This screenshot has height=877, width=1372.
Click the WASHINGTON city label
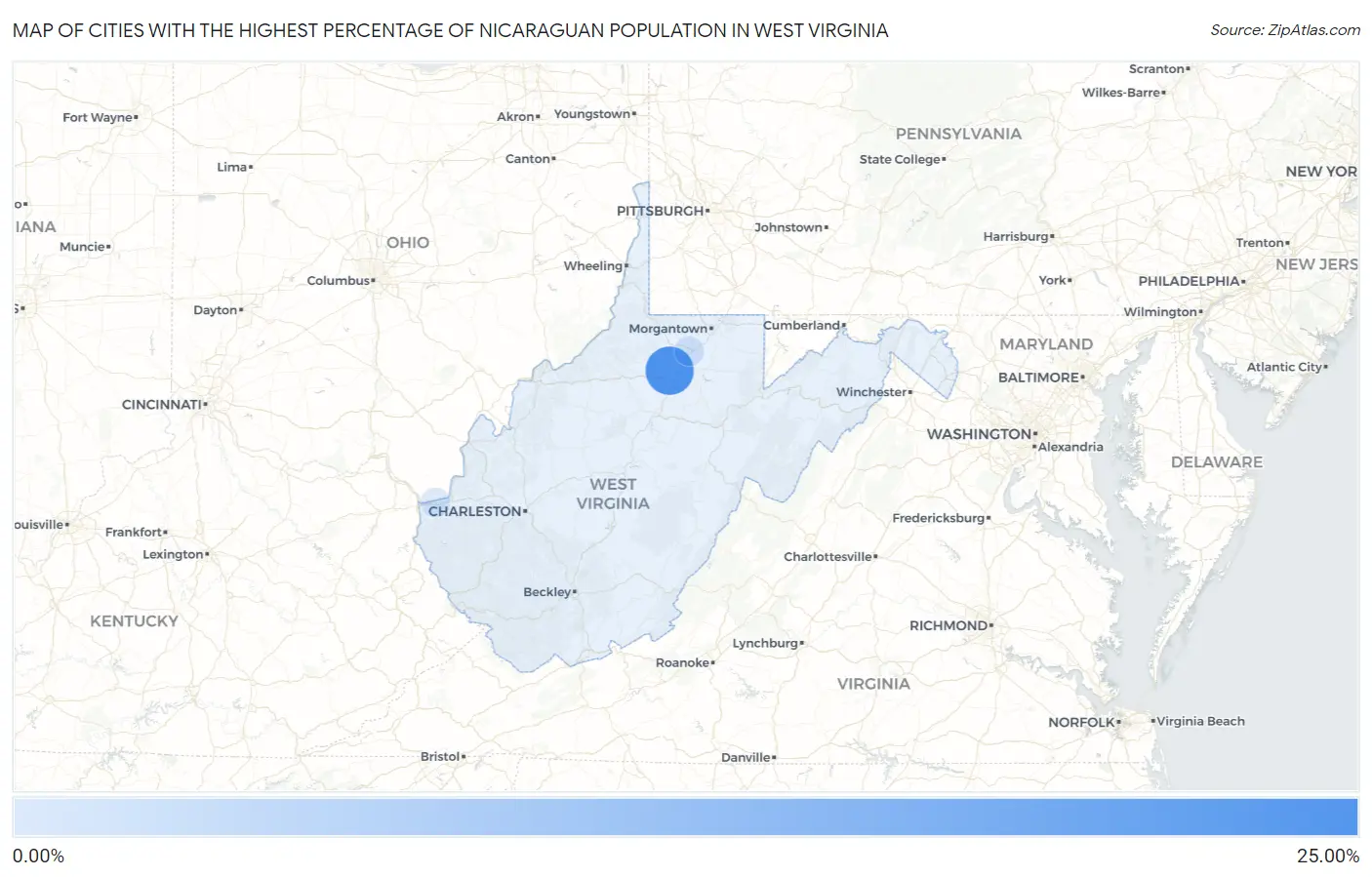click(980, 434)
